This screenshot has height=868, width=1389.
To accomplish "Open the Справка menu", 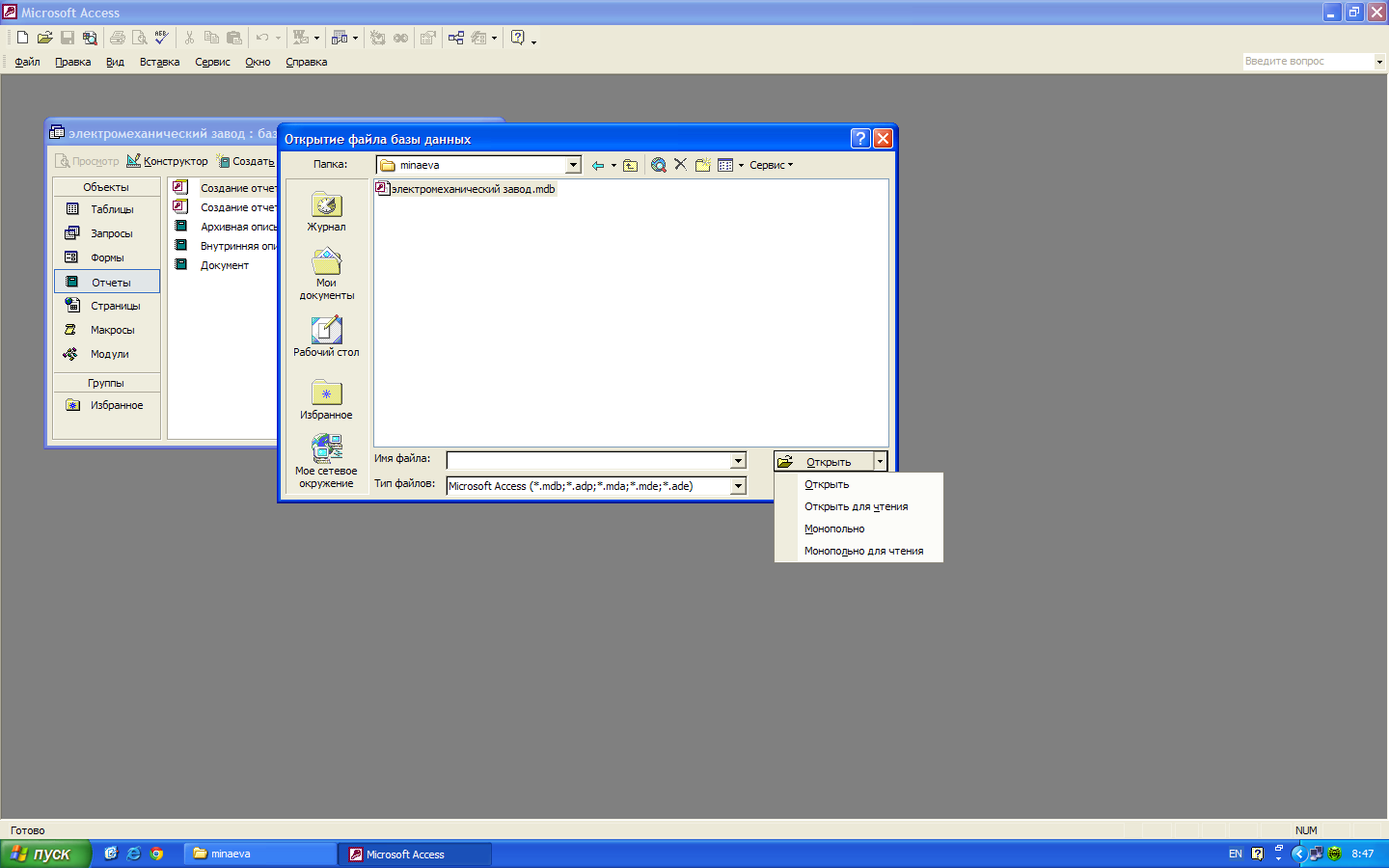I will click(x=306, y=62).
